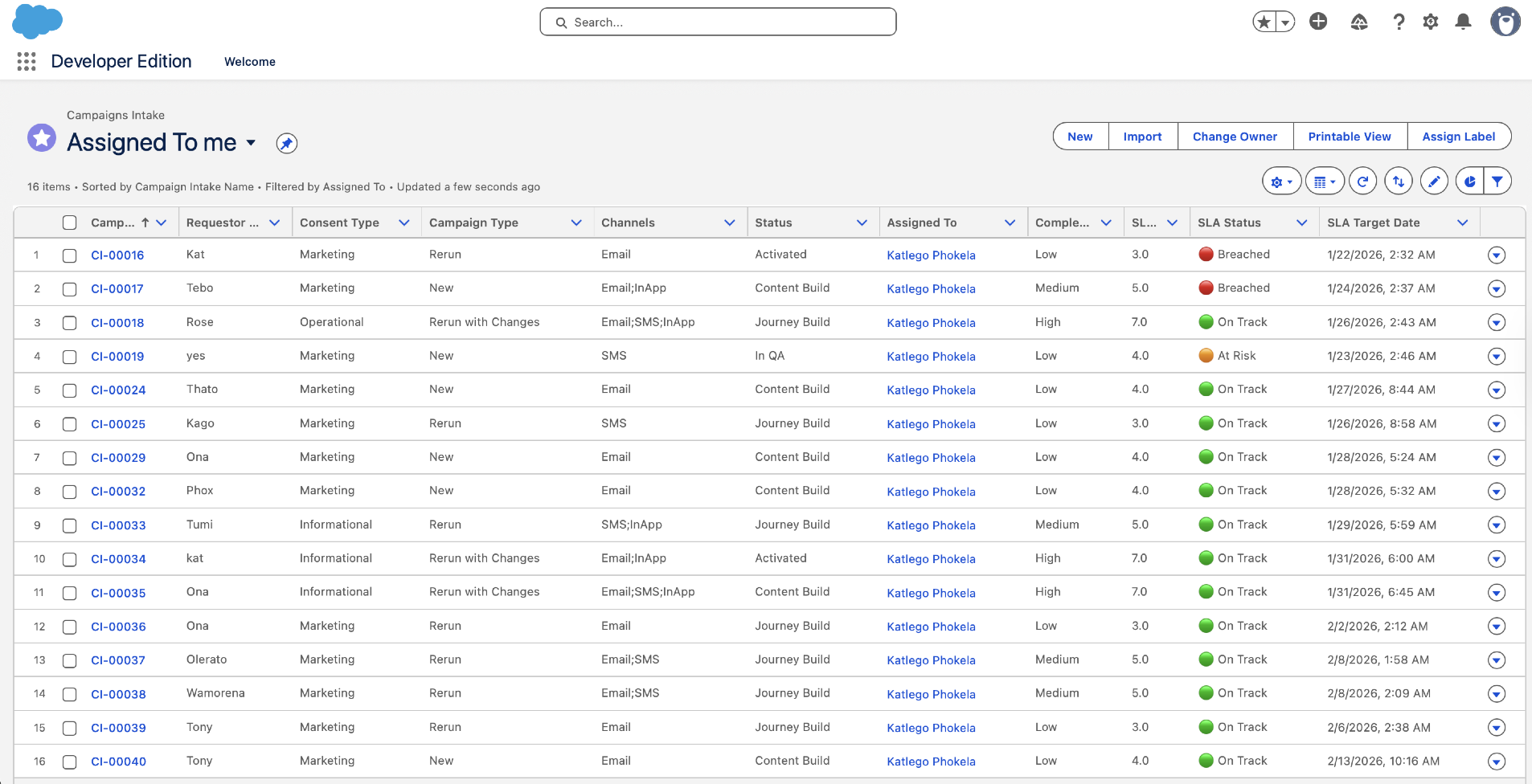The image size is (1532, 784).
Task: Expand the Channels column menu
Action: [730, 223]
